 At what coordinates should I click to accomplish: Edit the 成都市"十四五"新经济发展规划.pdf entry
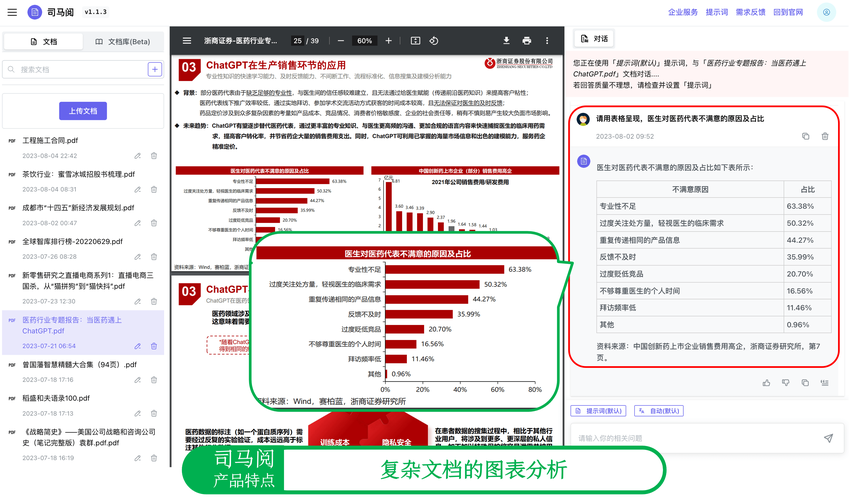tap(138, 223)
